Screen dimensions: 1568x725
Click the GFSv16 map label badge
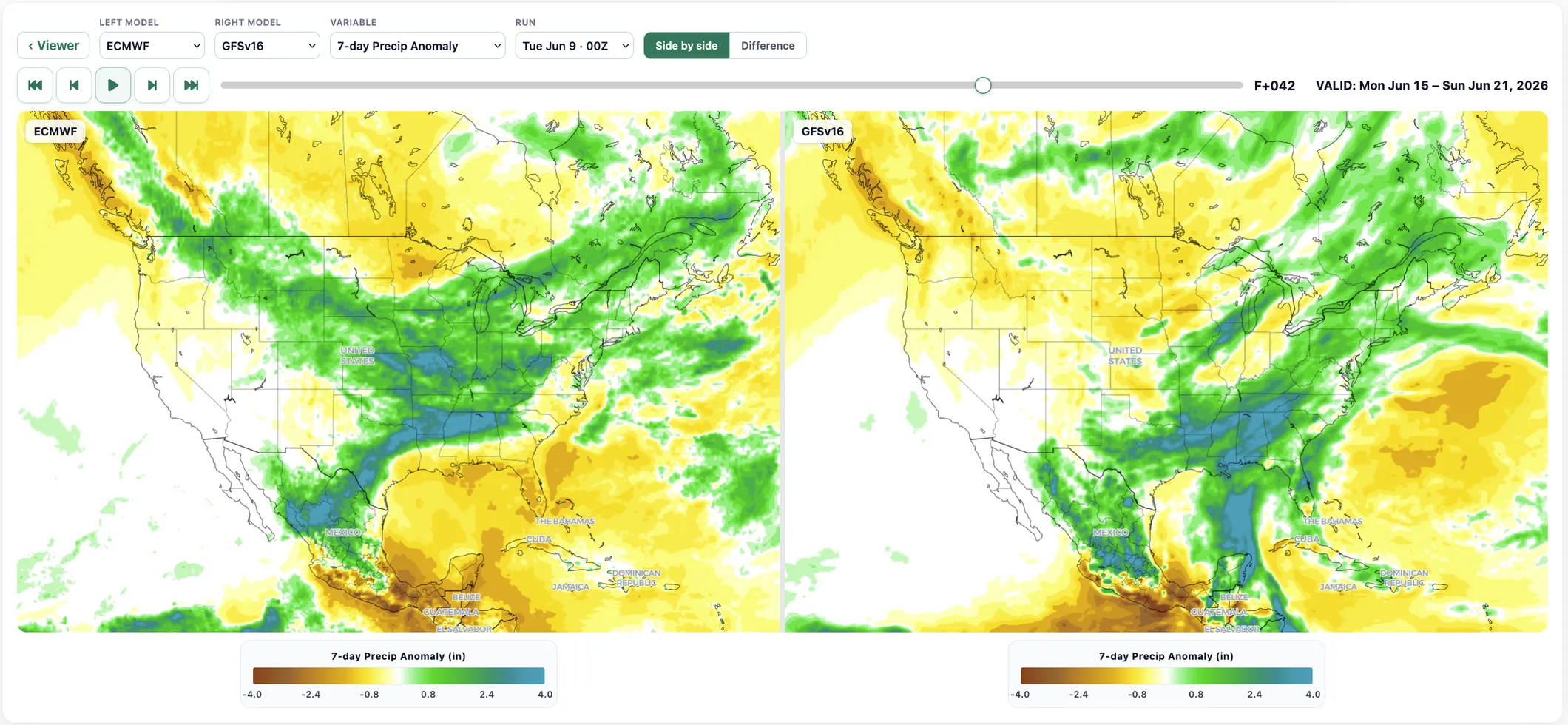pos(822,131)
